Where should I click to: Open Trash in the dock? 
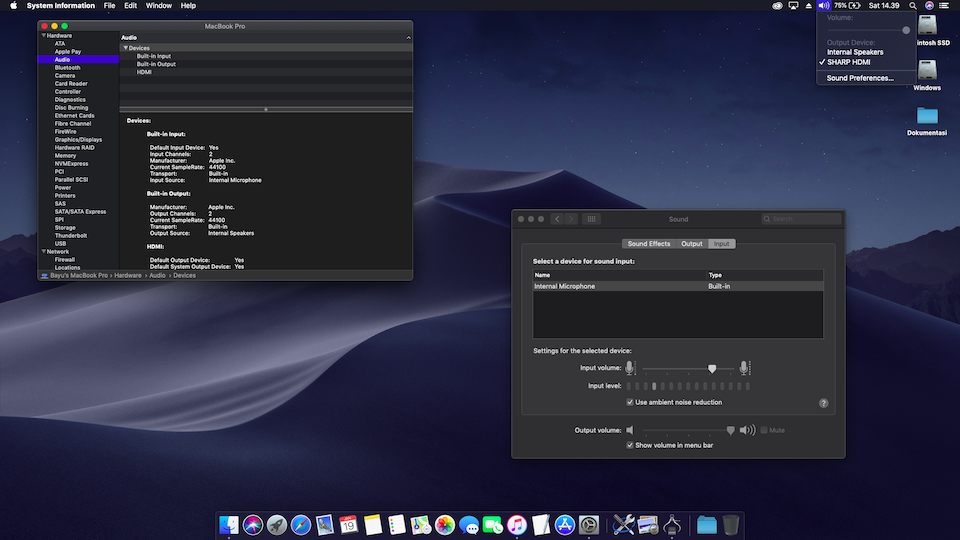click(731, 525)
